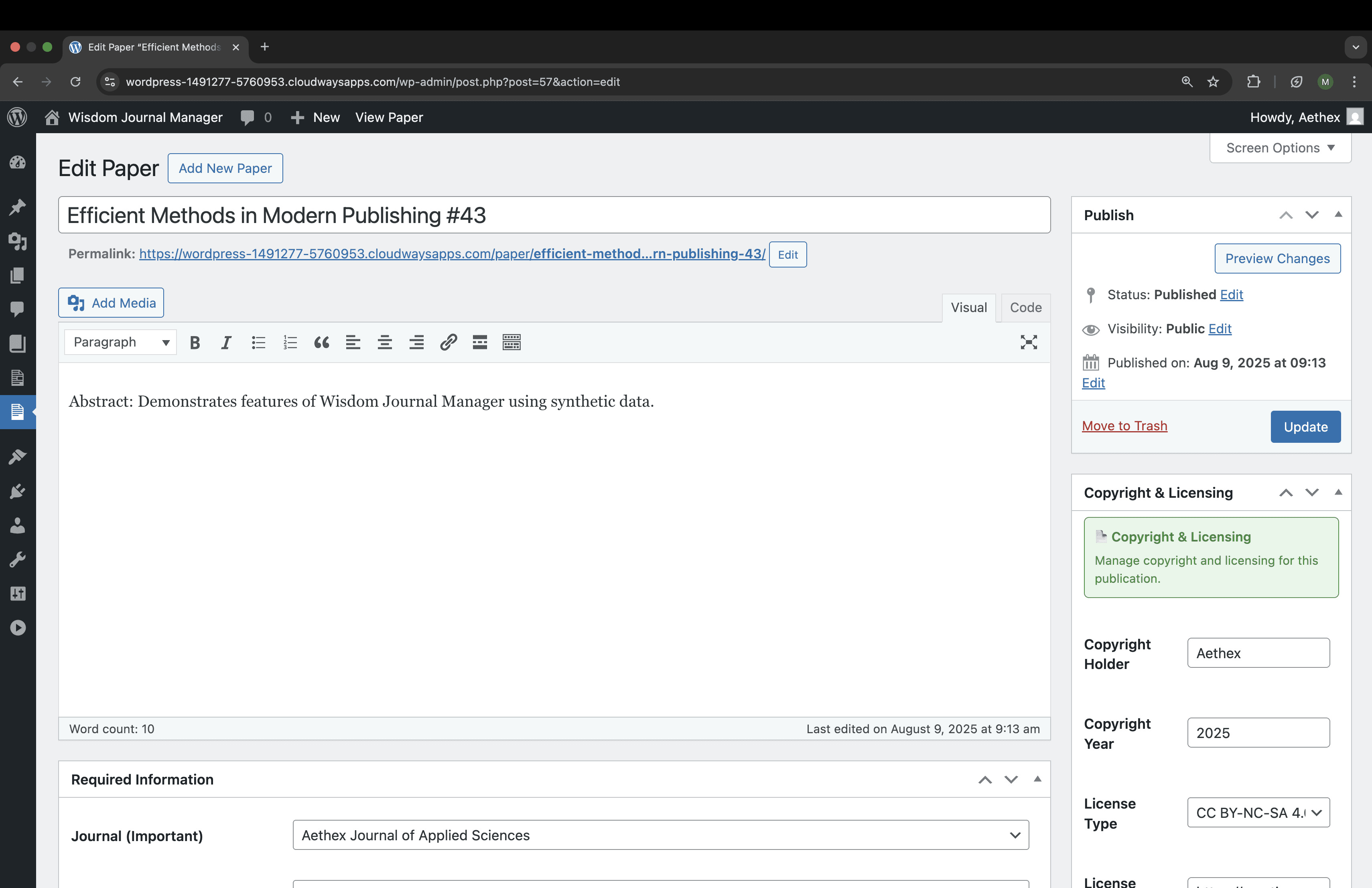Toggle the toolbar kitchen sink icon
The image size is (1372, 888).
pyautogui.click(x=511, y=342)
